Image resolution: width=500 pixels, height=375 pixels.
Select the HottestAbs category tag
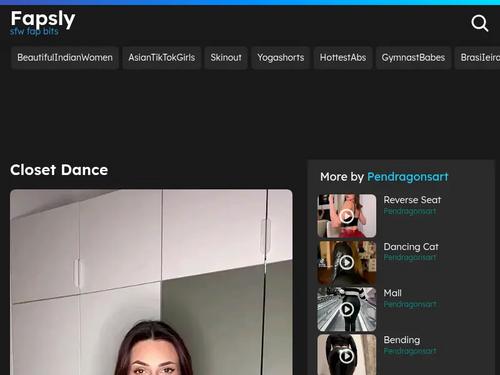(343, 58)
